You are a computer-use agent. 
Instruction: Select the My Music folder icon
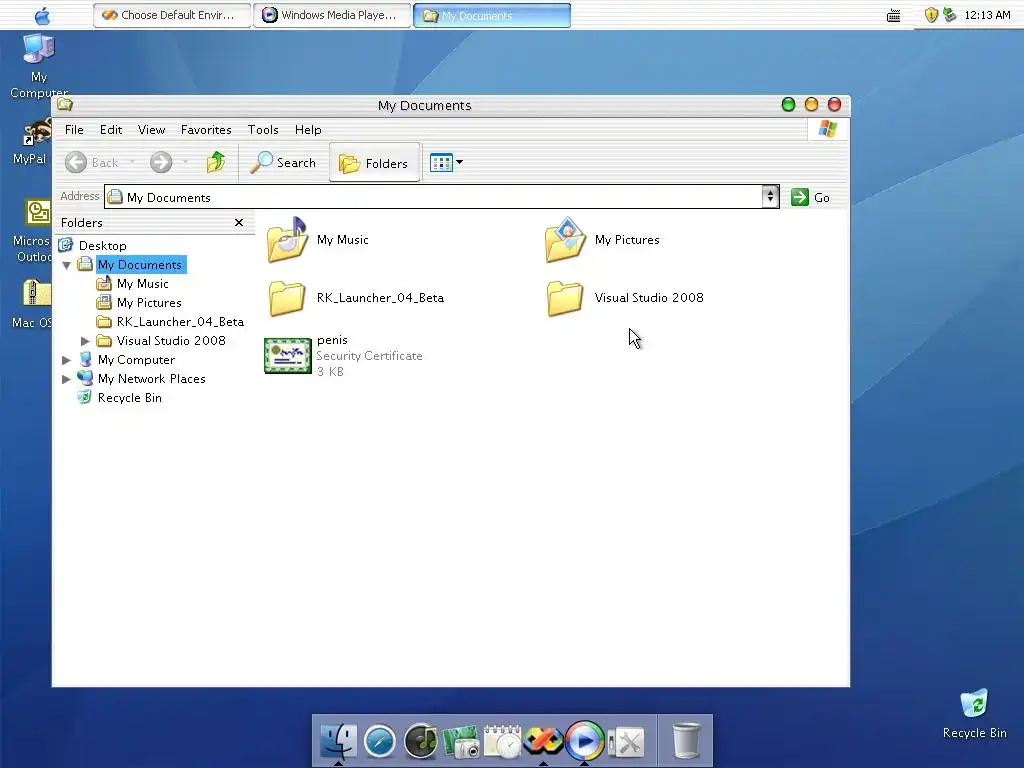tap(287, 240)
